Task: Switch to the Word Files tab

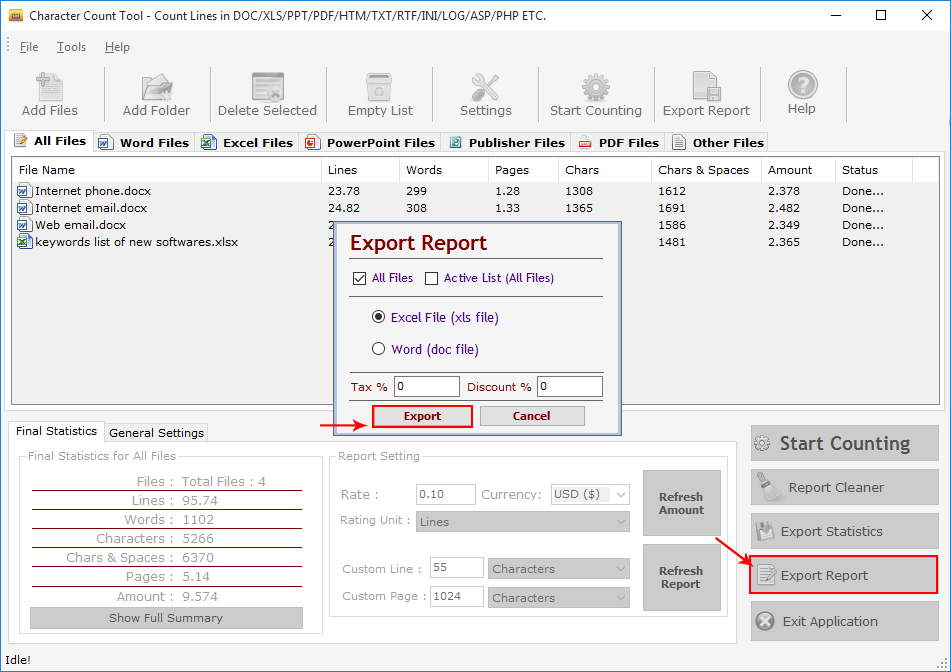Action: tap(145, 143)
